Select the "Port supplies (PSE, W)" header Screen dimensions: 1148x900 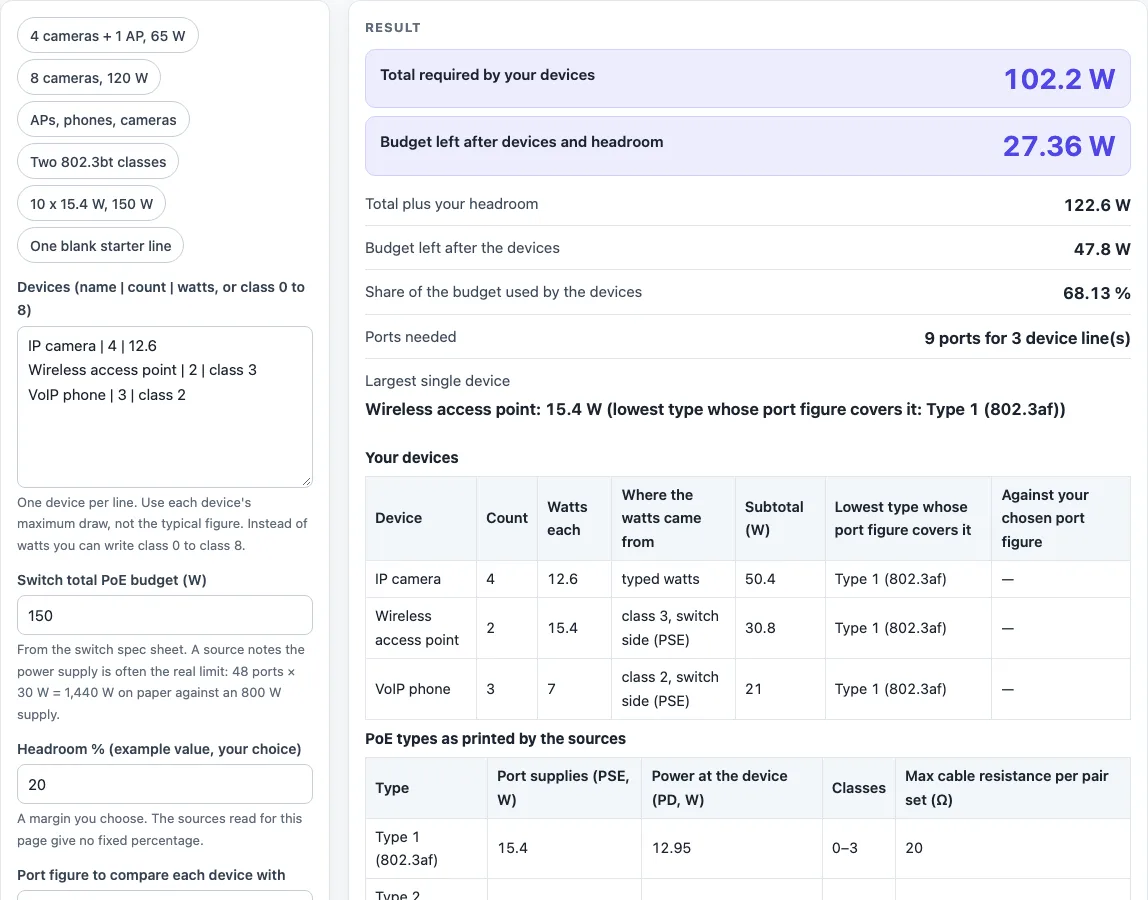tap(564, 788)
